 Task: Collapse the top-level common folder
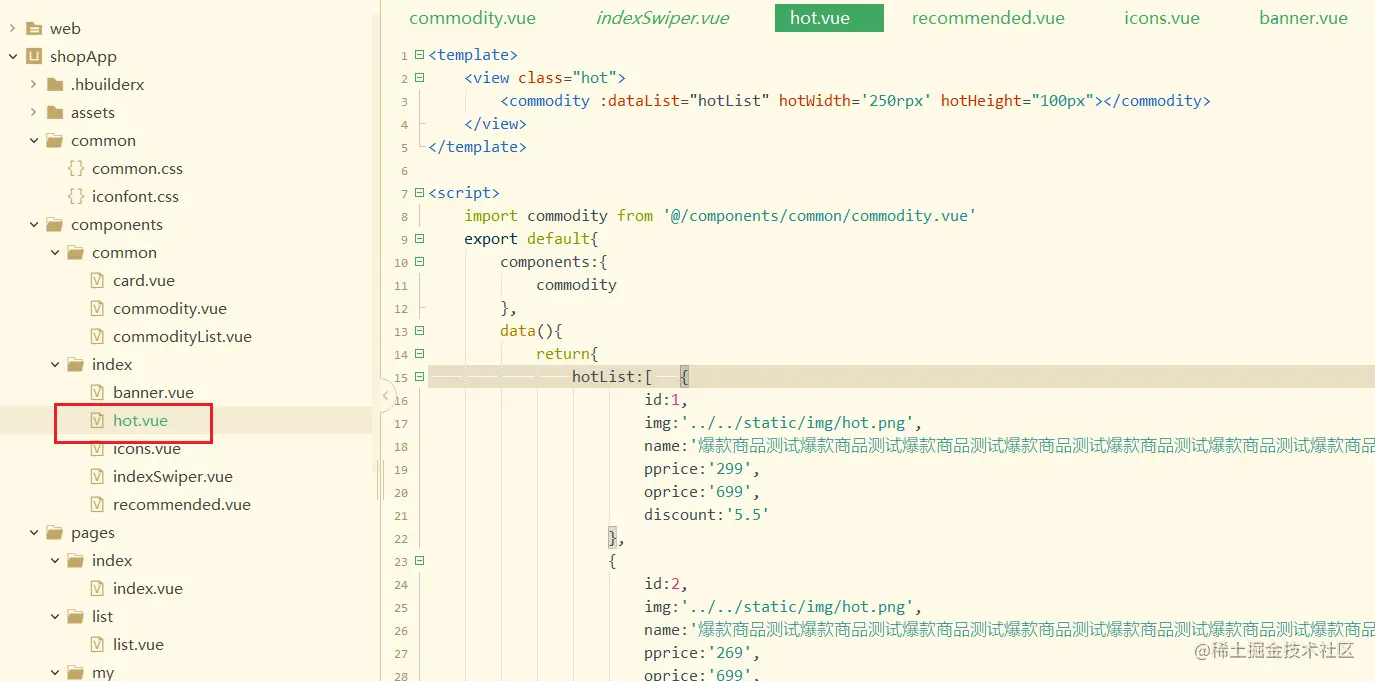pyautogui.click(x=34, y=141)
